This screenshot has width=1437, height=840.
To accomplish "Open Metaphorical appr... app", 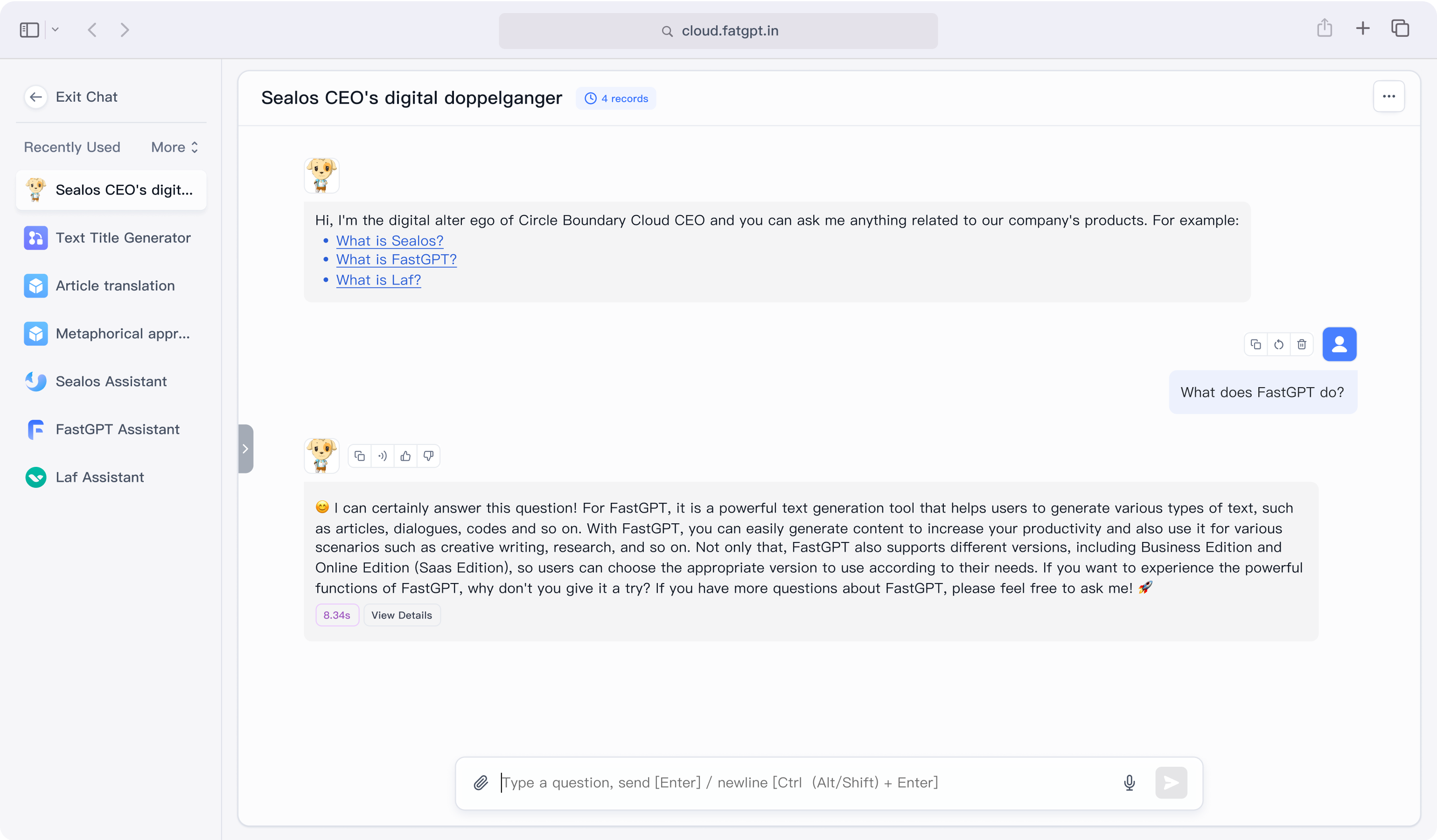I will tap(111, 333).
